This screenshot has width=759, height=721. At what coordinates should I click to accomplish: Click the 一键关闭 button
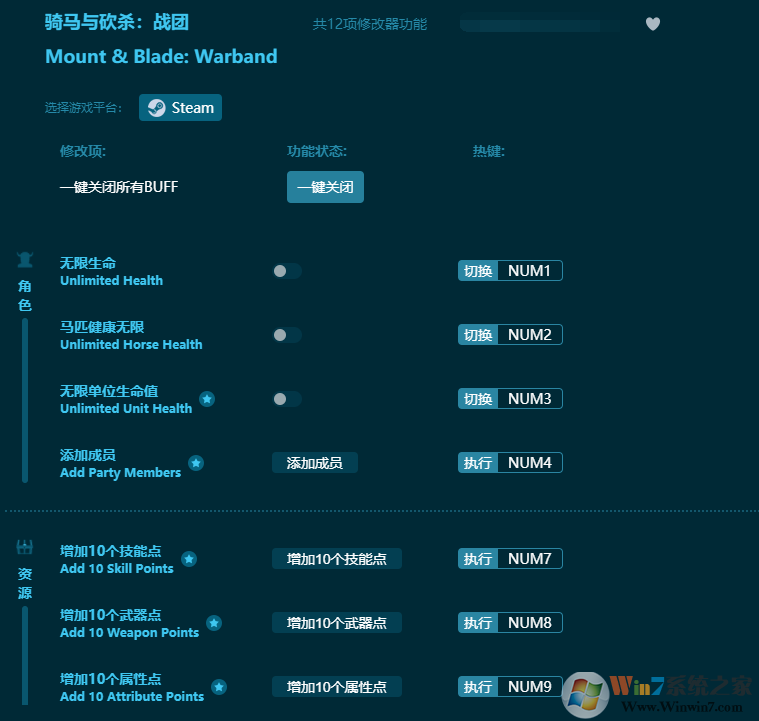click(325, 187)
